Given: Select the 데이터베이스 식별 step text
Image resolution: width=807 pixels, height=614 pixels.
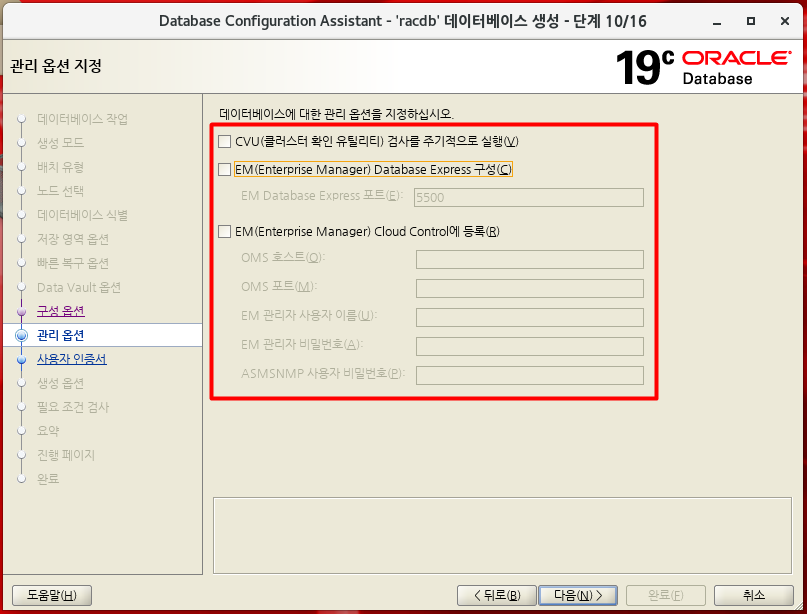Looking at the screenshot, I should 82,215.
